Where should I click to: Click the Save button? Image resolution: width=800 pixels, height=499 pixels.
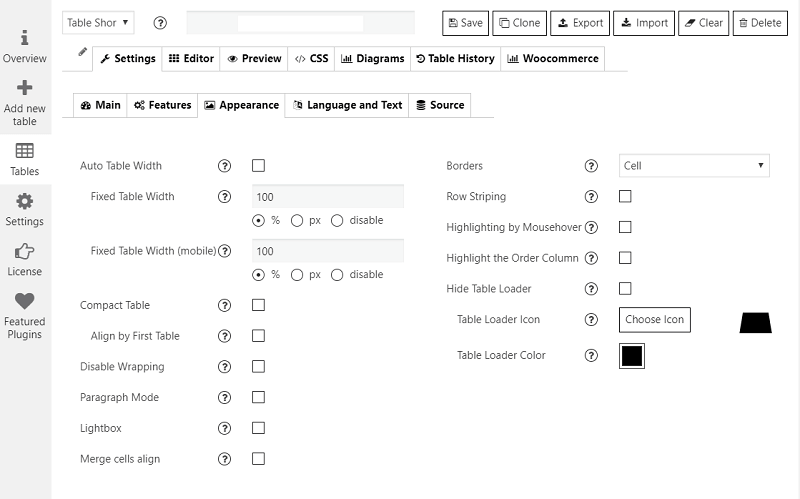point(465,23)
